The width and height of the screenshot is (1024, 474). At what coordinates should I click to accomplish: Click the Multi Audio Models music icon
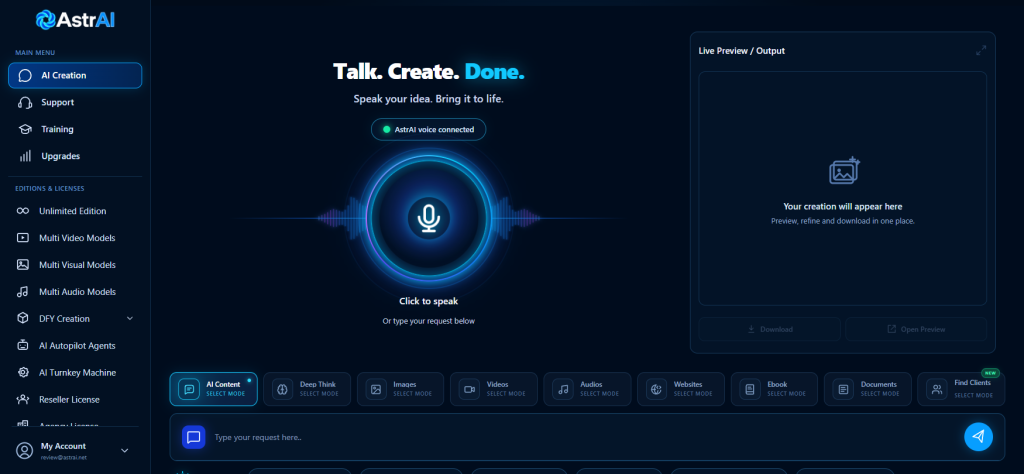click(23, 292)
